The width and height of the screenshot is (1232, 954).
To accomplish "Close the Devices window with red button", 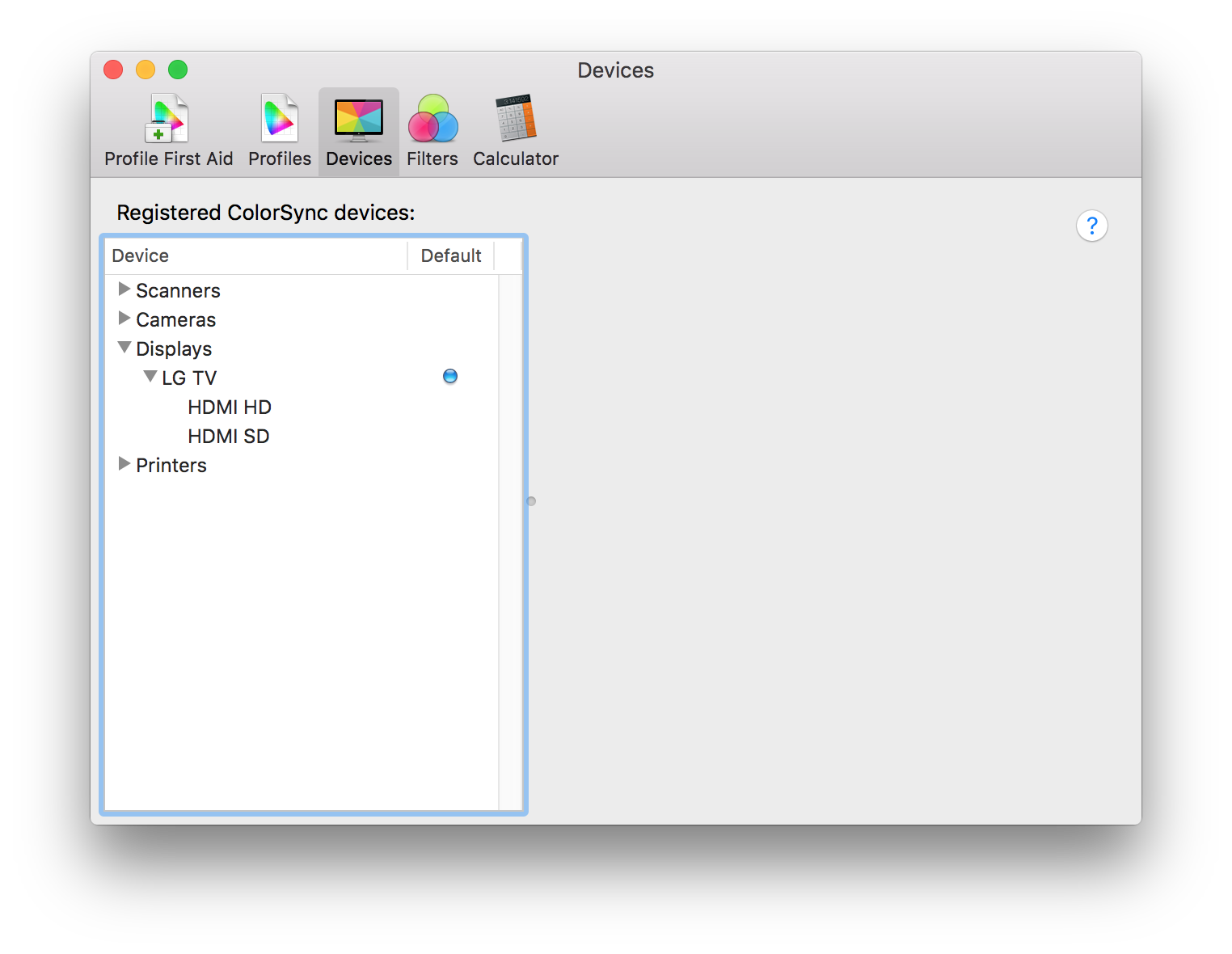I will tap(113, 70).
